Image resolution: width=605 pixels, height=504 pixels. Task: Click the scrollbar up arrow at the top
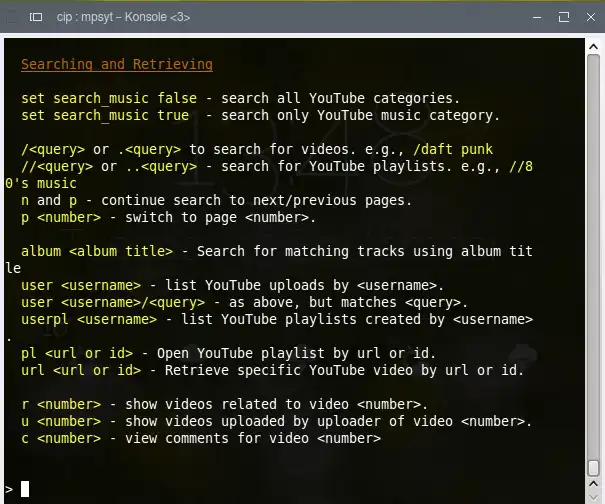(593, 47)
